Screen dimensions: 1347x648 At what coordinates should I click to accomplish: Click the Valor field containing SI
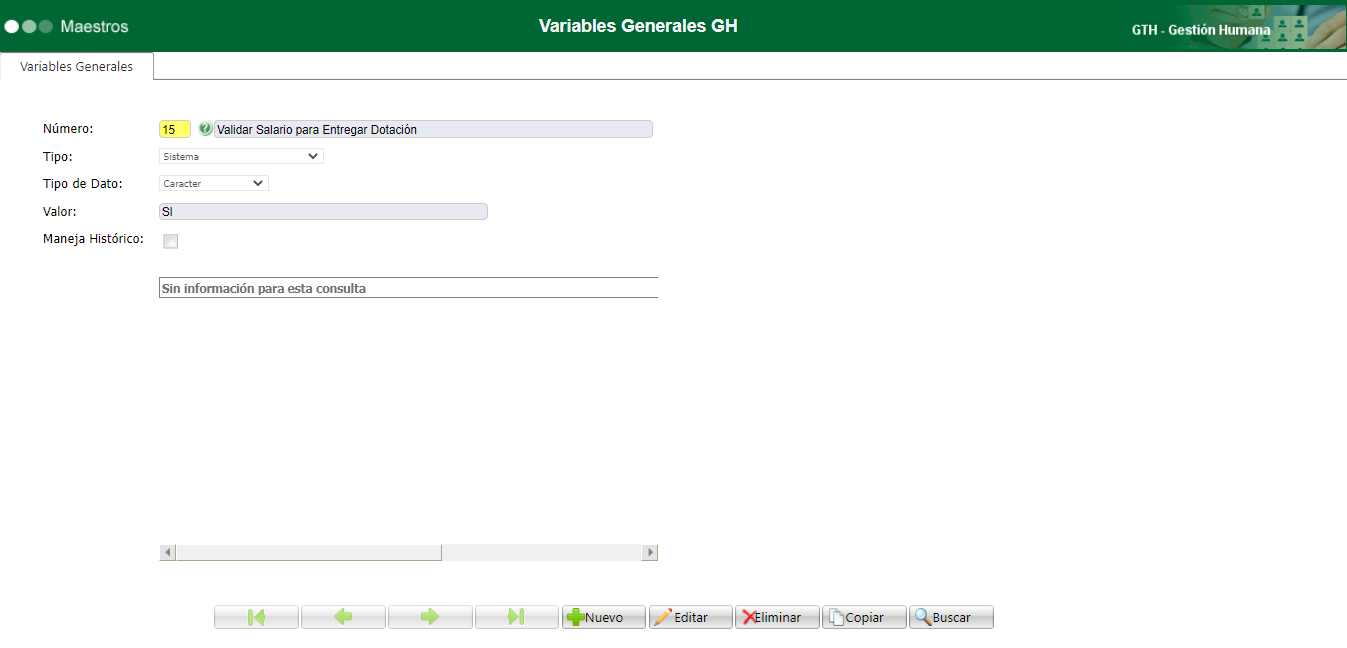323,211
